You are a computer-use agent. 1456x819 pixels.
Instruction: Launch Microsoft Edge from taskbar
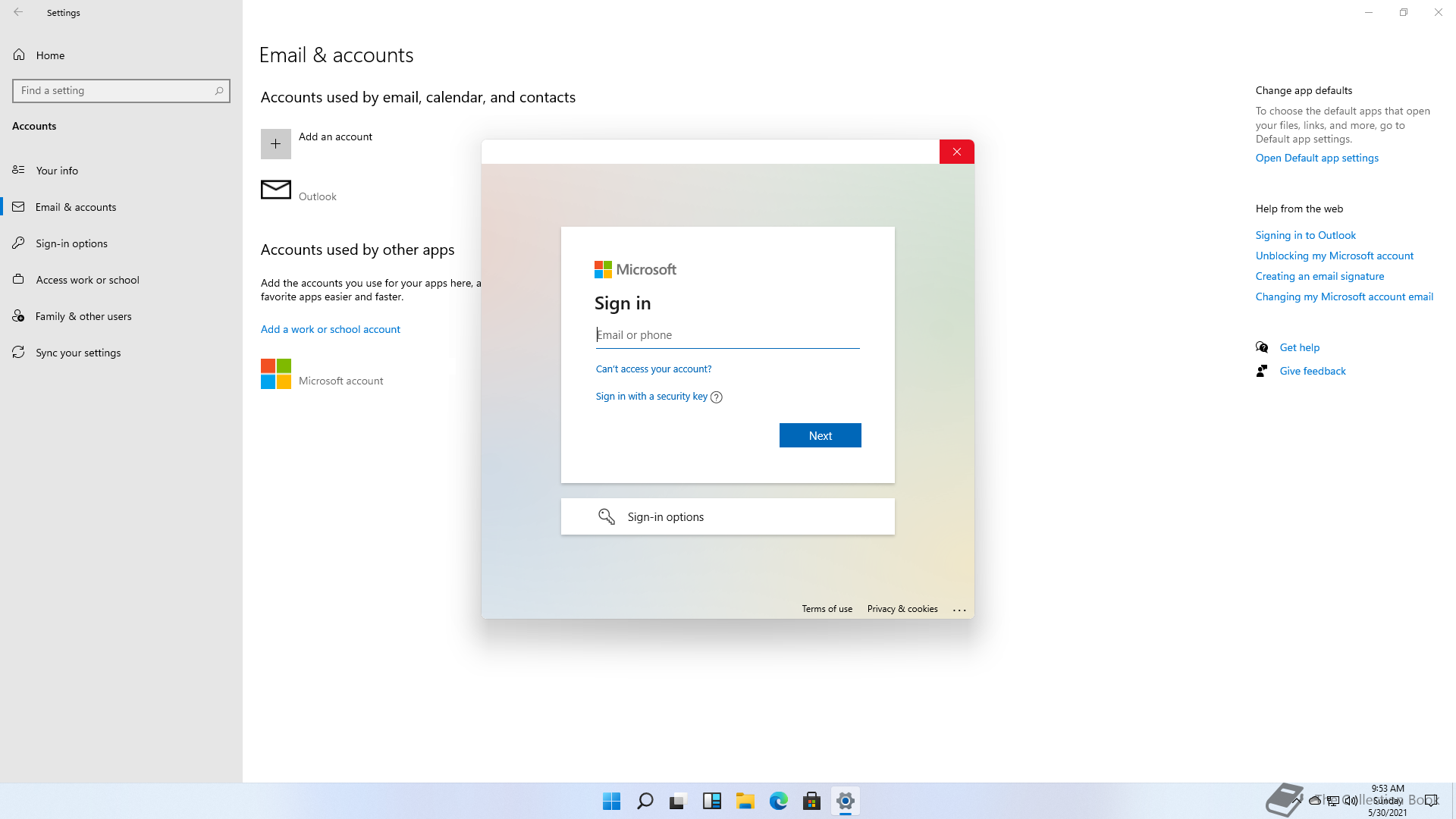click(779, 801)
